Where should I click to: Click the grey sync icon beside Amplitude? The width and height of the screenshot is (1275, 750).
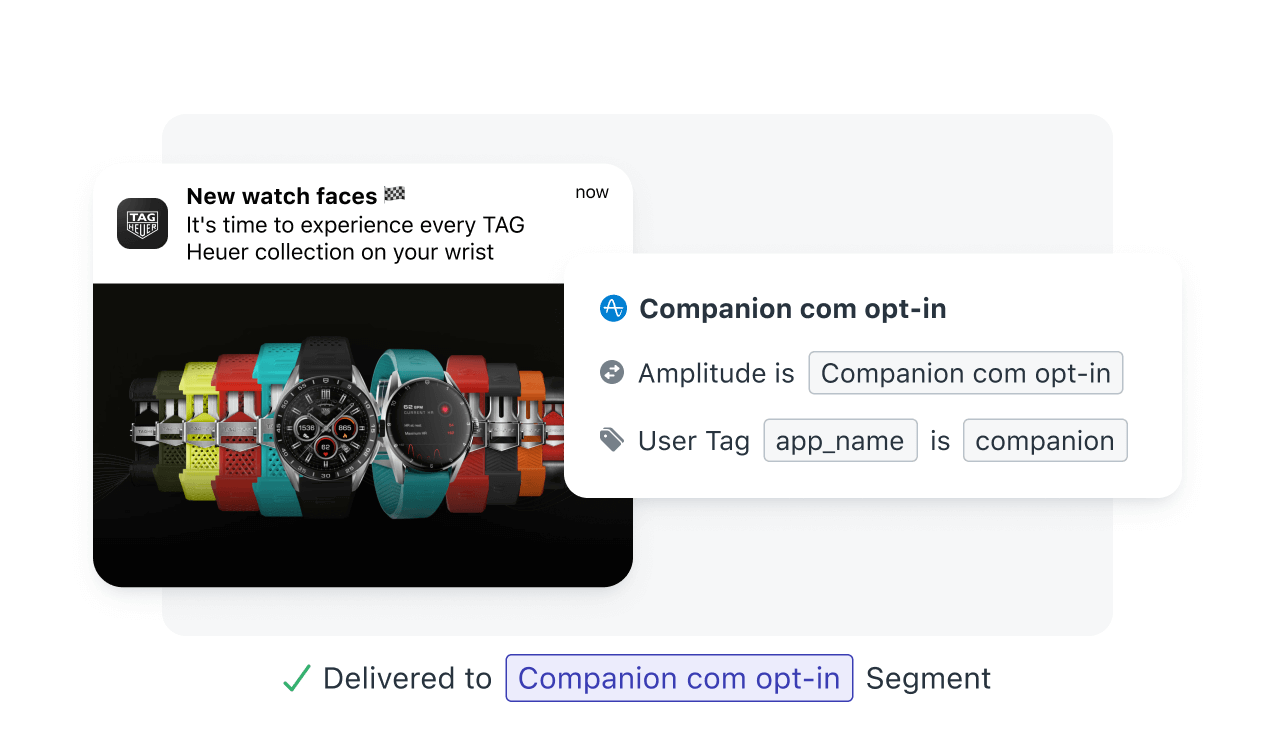pyautogui.click(x=612, y=373)
